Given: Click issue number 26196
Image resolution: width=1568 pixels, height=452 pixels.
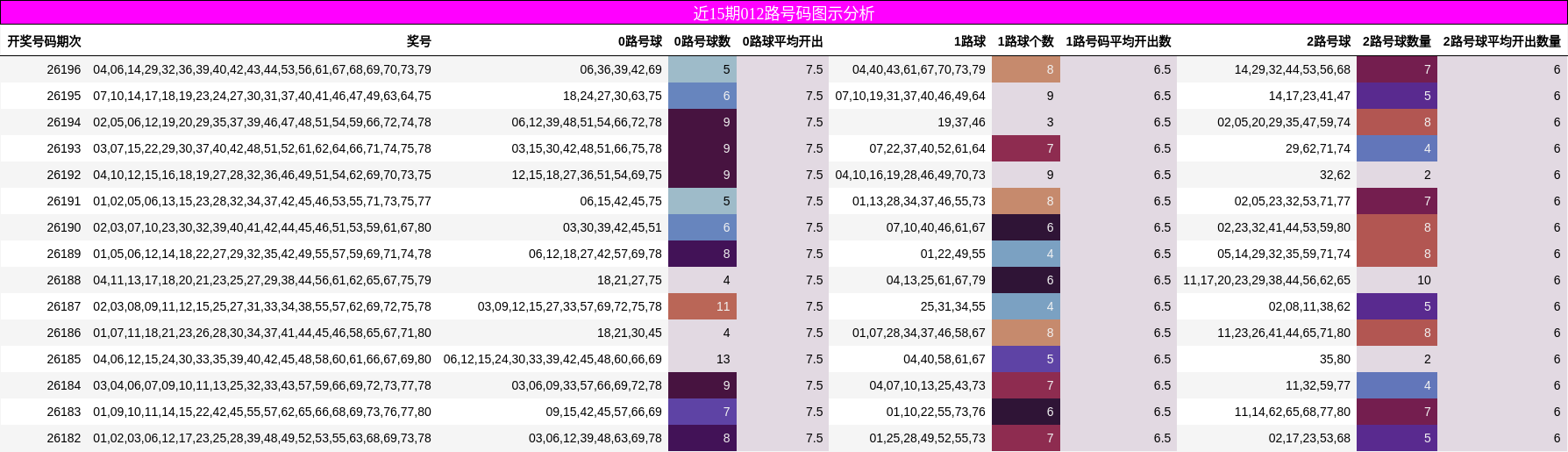Looking at the screenshot, I should [x=64, y=69].
